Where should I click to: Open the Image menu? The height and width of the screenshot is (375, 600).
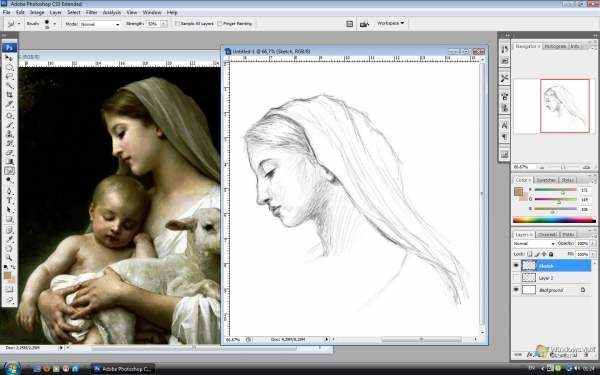click(x=37, y=13)
